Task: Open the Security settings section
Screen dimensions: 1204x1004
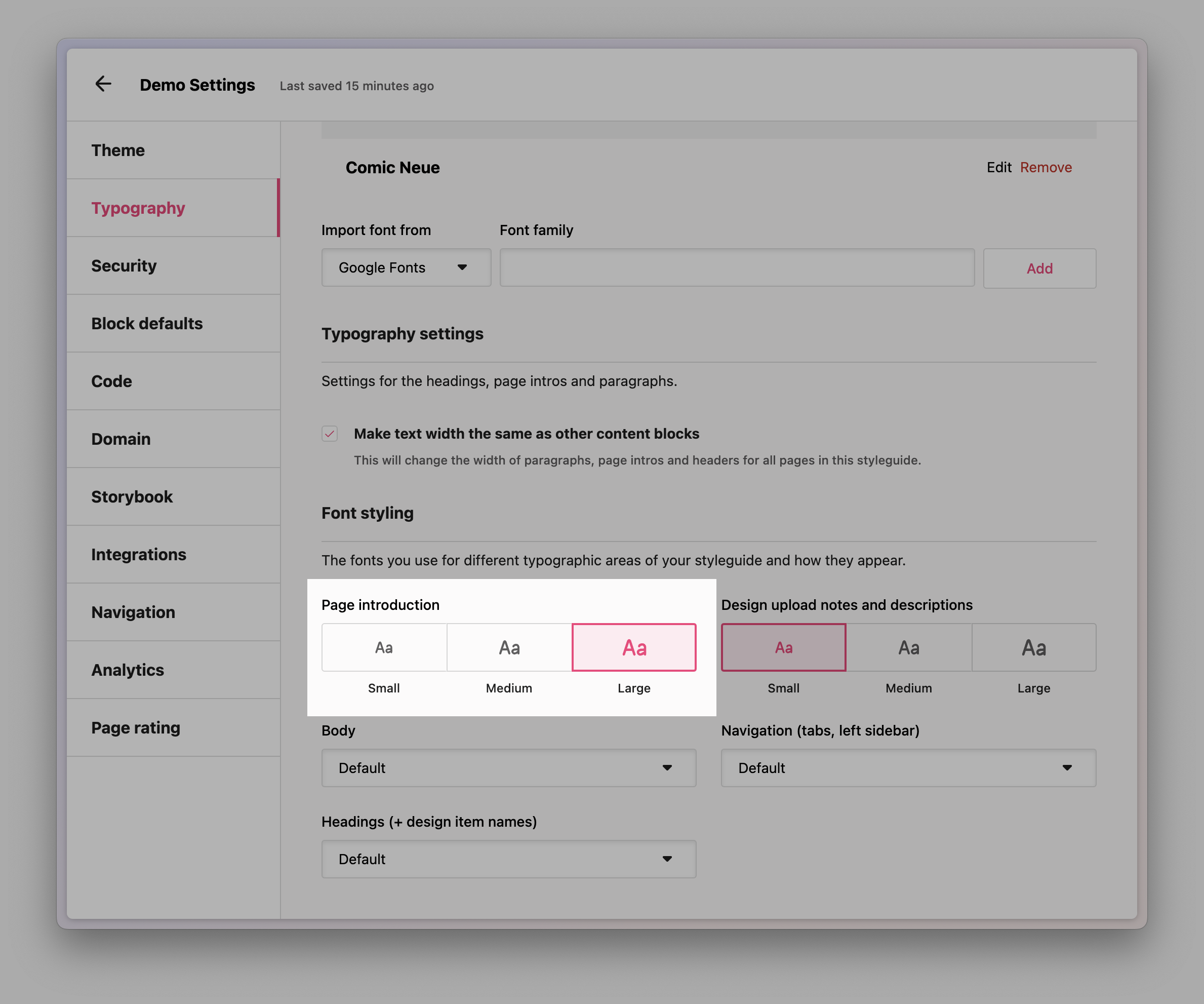Action: click(124, 265)
